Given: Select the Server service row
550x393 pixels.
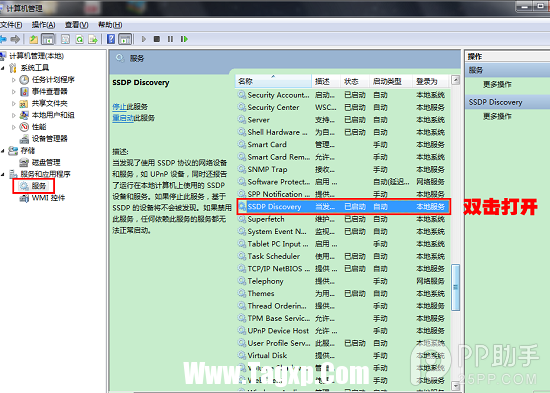Looking at the screenshot, I should point(343,120).
